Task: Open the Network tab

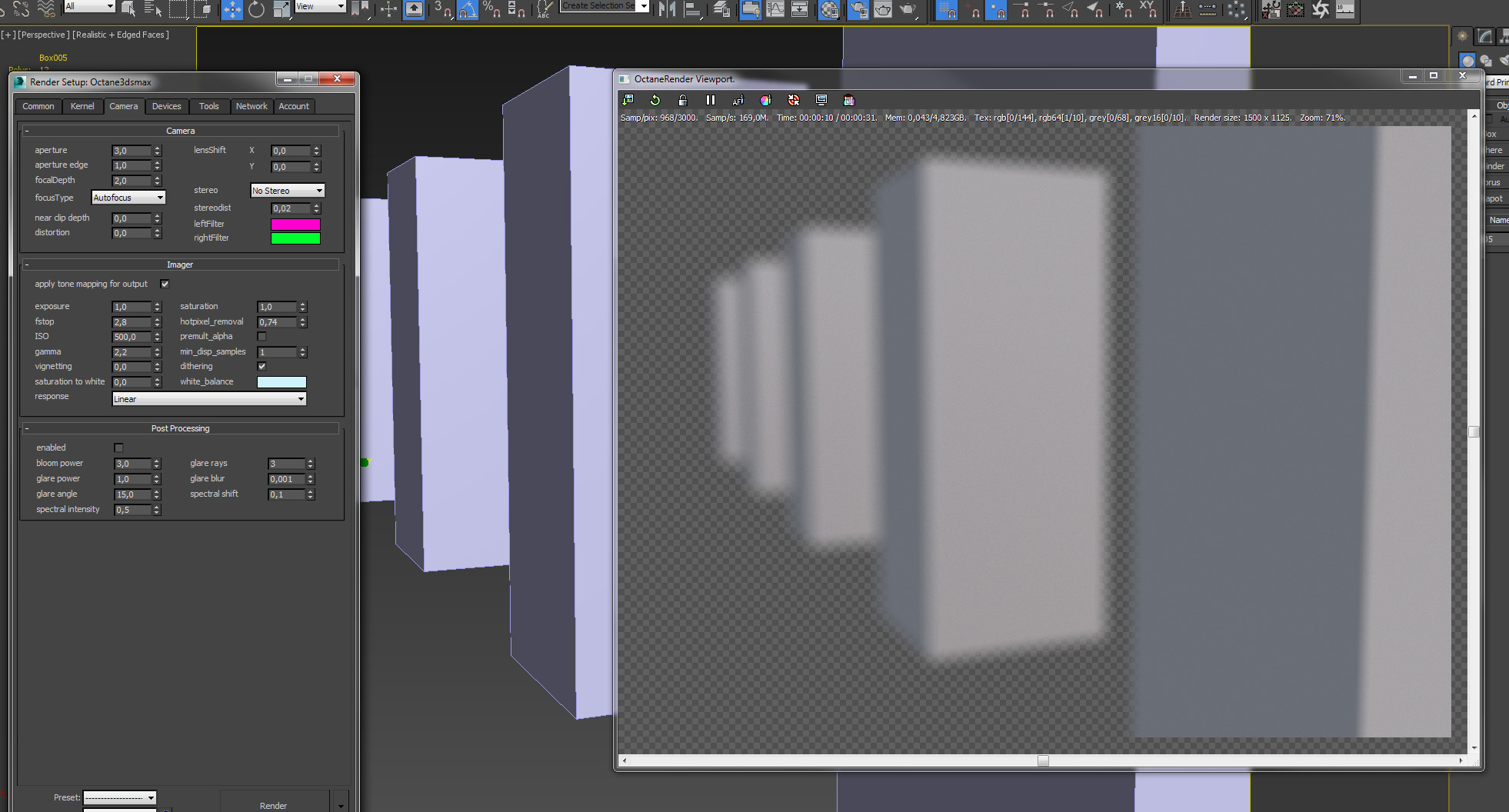Action: [251, 106]
